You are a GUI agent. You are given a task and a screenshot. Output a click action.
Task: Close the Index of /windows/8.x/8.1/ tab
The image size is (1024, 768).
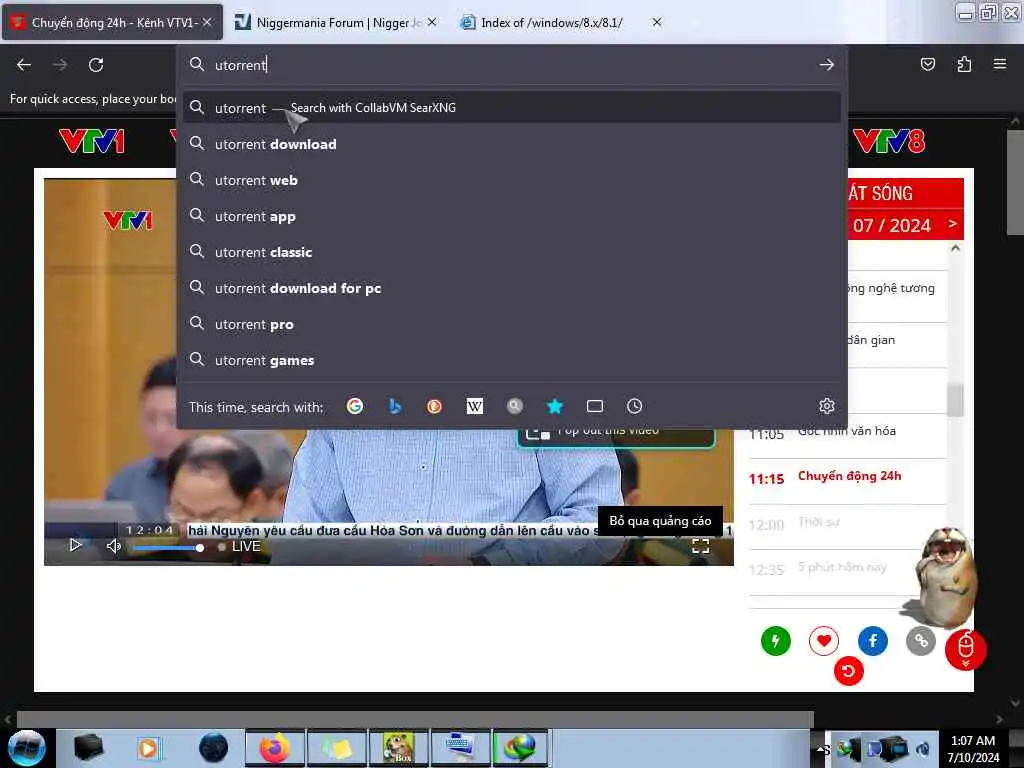[x=657, y=22]
